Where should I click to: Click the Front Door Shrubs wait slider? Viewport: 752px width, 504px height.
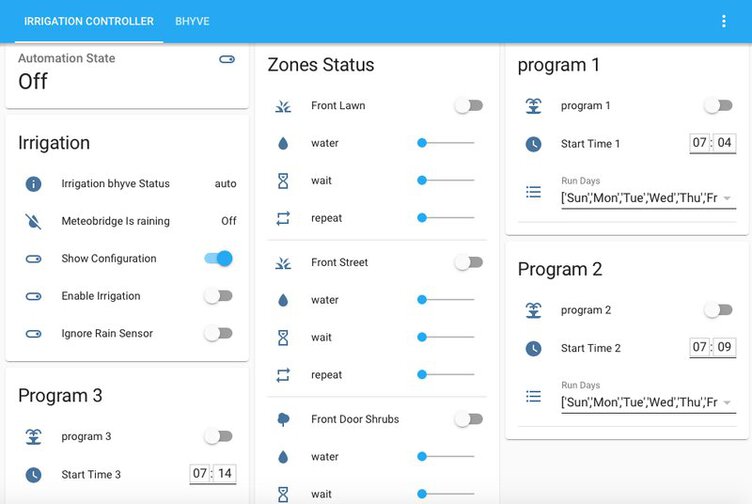coord(446,493)
